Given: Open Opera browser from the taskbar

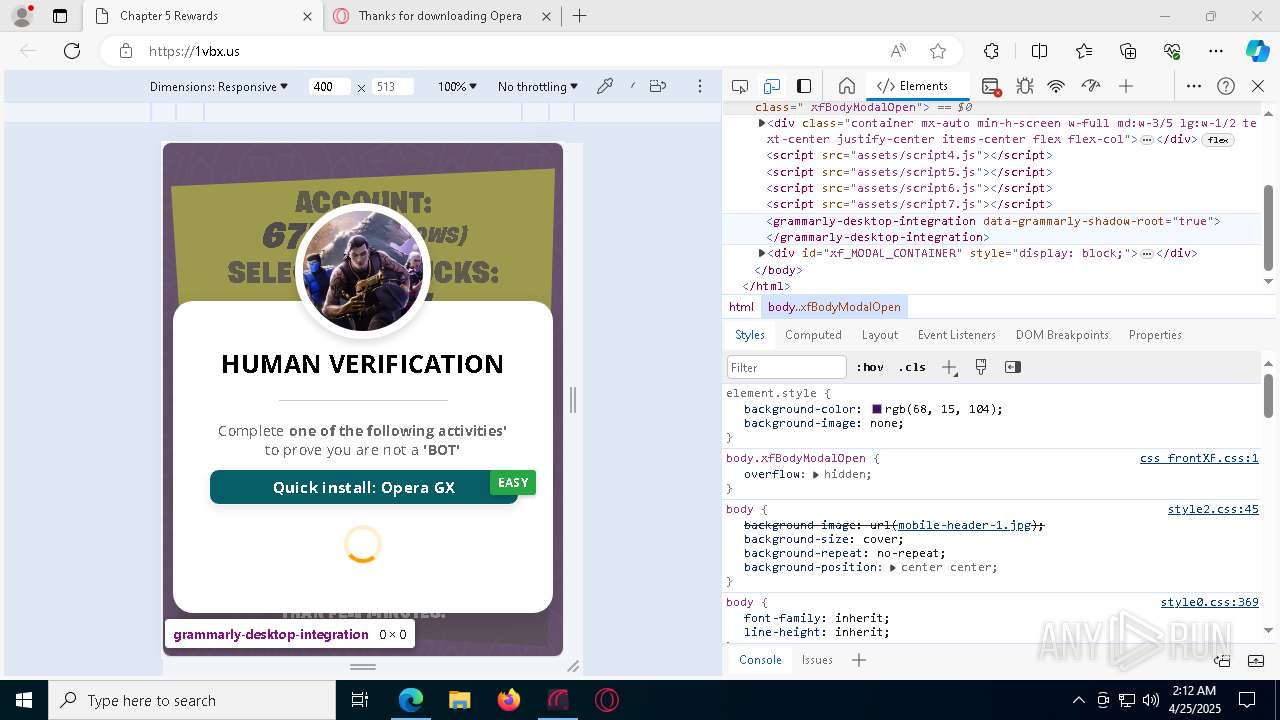Looking at the screenshot, I should click(x=606, y=700).
